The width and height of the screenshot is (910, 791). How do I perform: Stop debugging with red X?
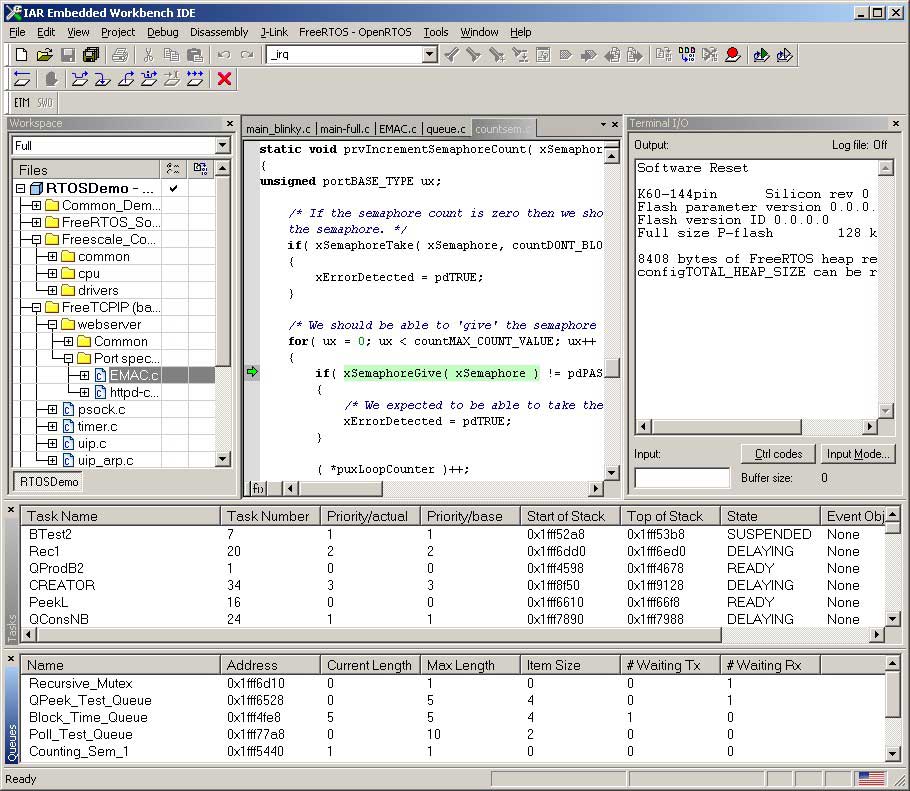[224, 79]
